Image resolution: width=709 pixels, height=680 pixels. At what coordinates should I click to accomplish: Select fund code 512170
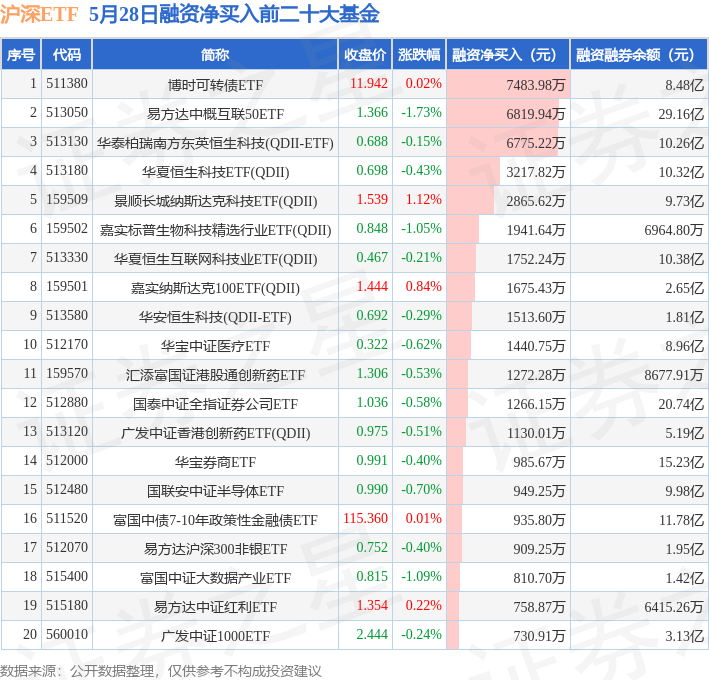point(67,344)
